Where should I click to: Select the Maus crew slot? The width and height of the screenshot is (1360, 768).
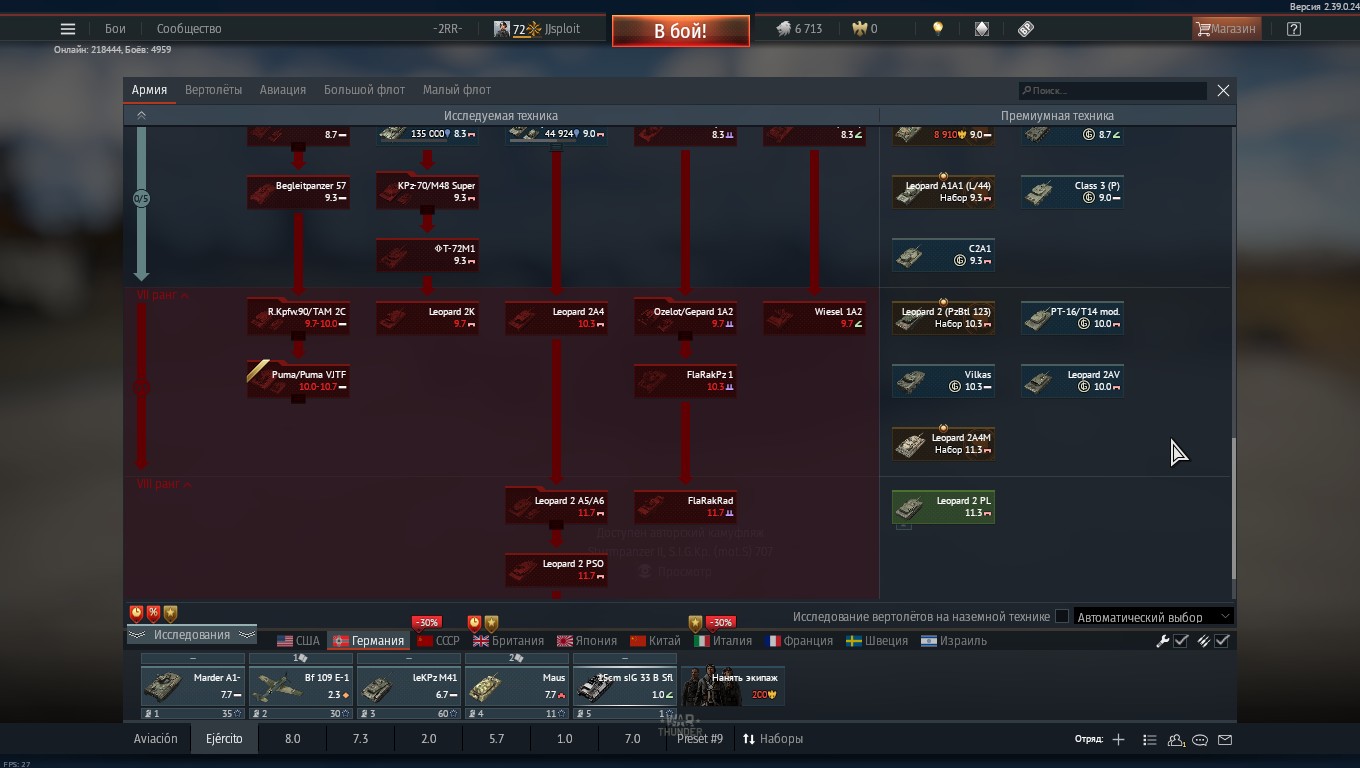(x=517, y=686)
